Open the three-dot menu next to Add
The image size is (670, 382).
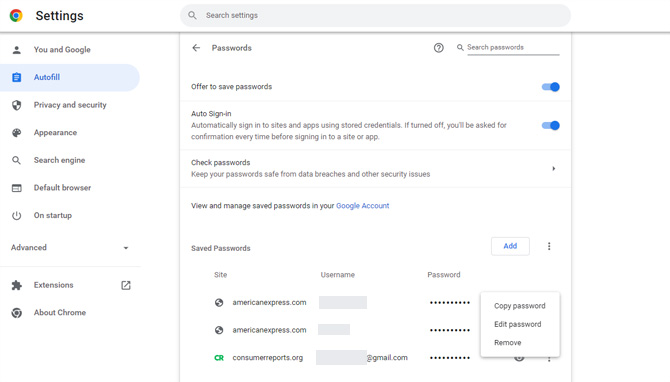[549, 246]
